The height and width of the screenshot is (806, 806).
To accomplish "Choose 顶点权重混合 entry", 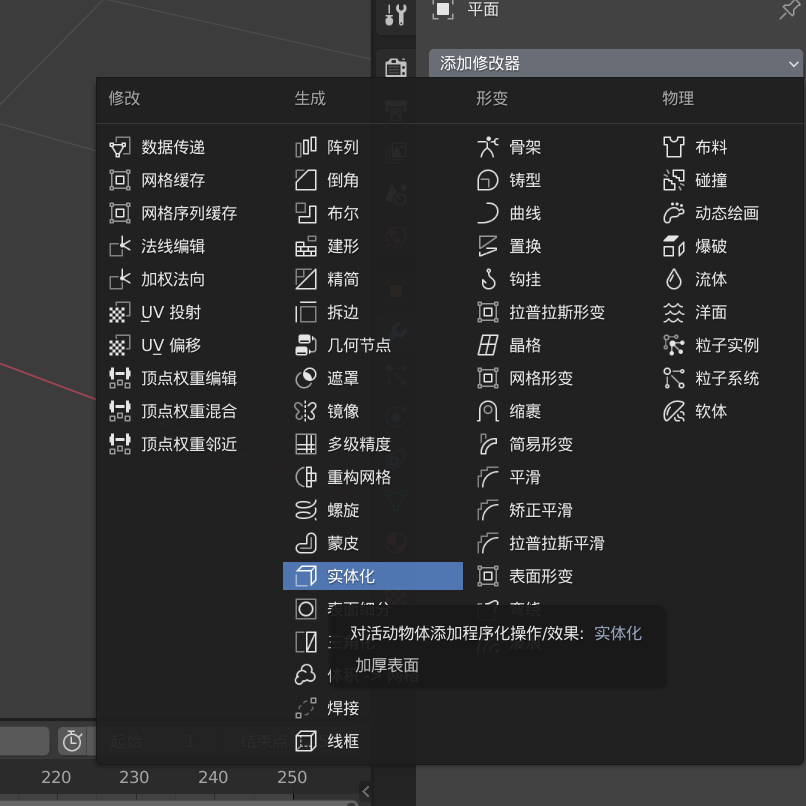I will click(x=189, y=411).
